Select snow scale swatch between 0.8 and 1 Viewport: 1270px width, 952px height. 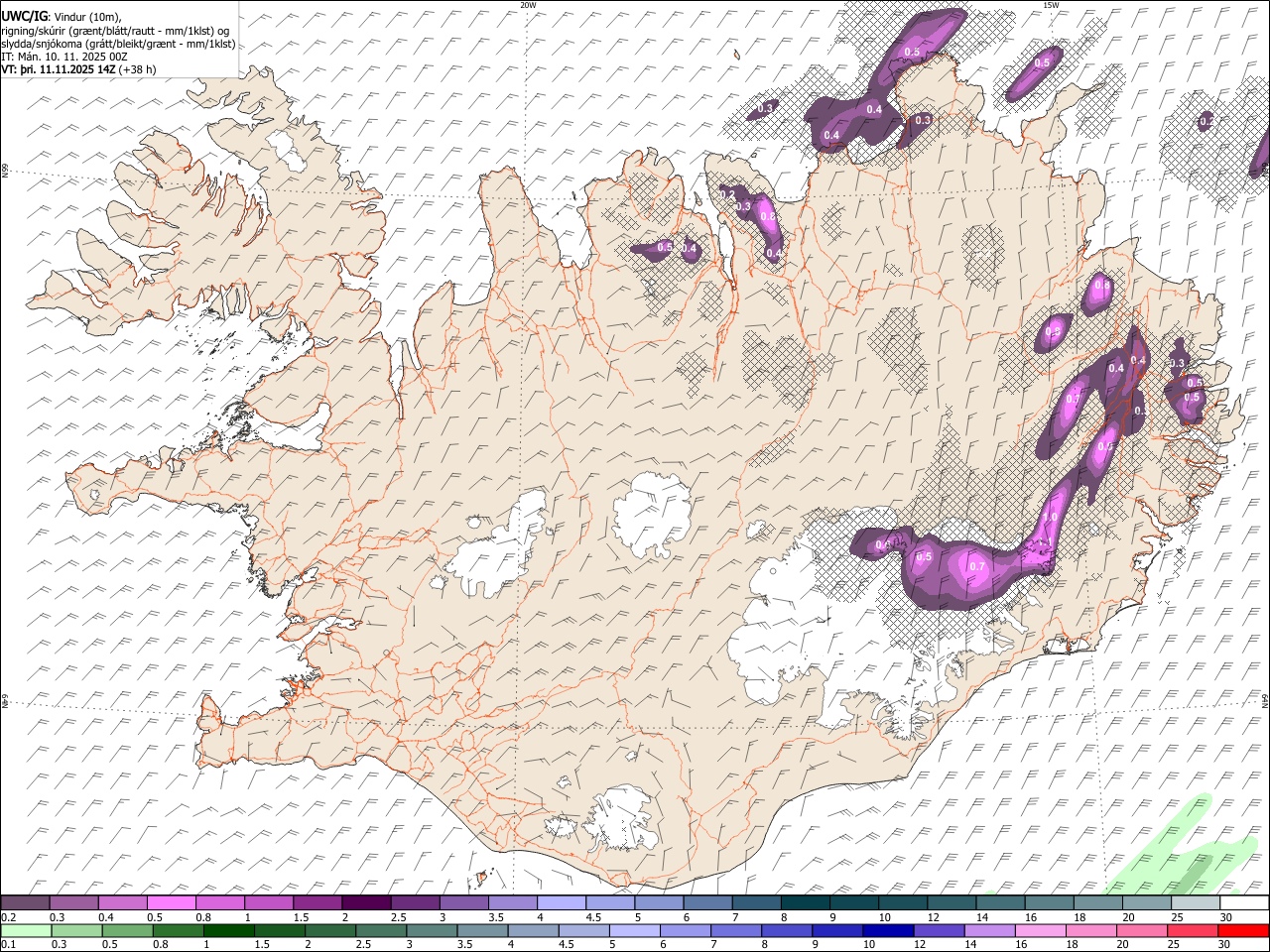coord(220,903)
